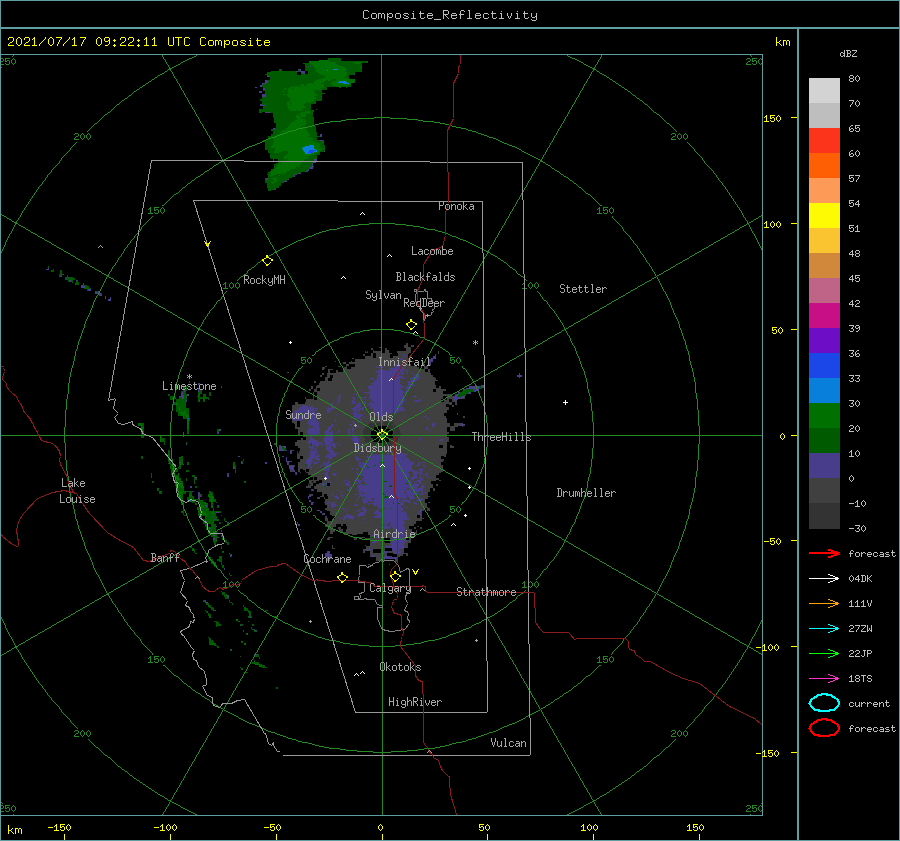Pick the lightest gray 80-70 dBZ swatch

pos(824,91)
